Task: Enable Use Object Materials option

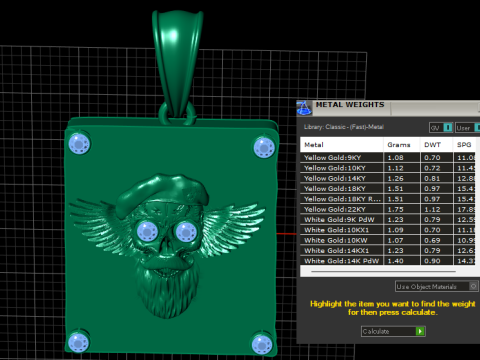Action: click(436, 286)
